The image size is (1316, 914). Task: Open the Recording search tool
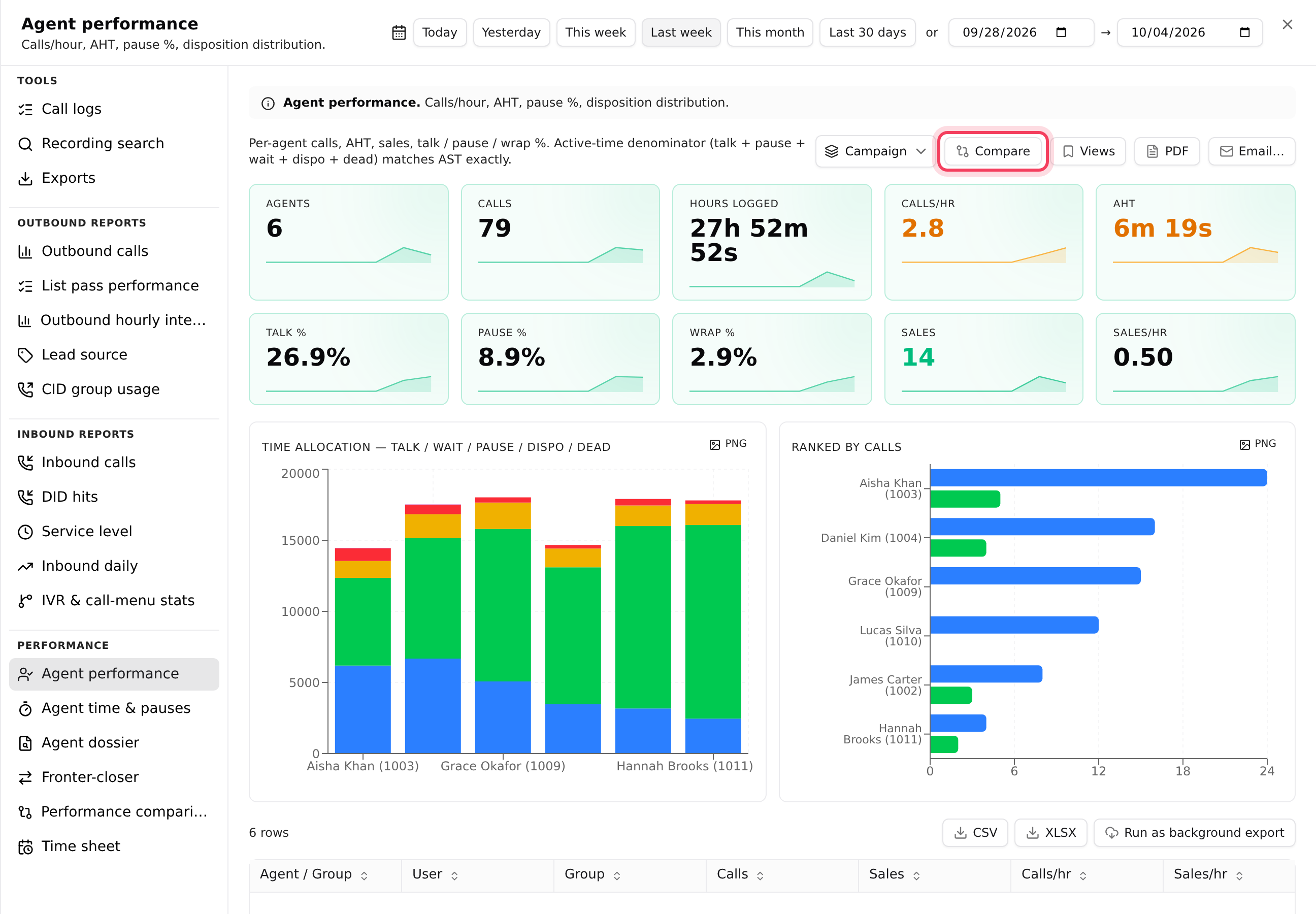pyautogui.click(x=114, y=143)
